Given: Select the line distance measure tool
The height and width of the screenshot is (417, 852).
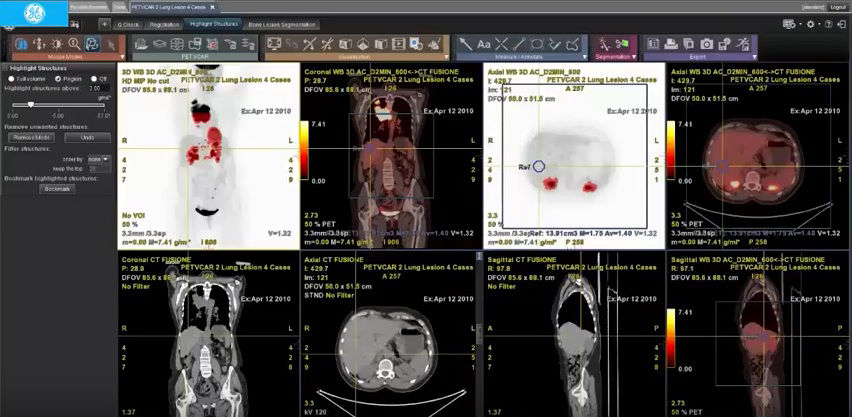Looking at the screenshot, I should pos(519,44).
